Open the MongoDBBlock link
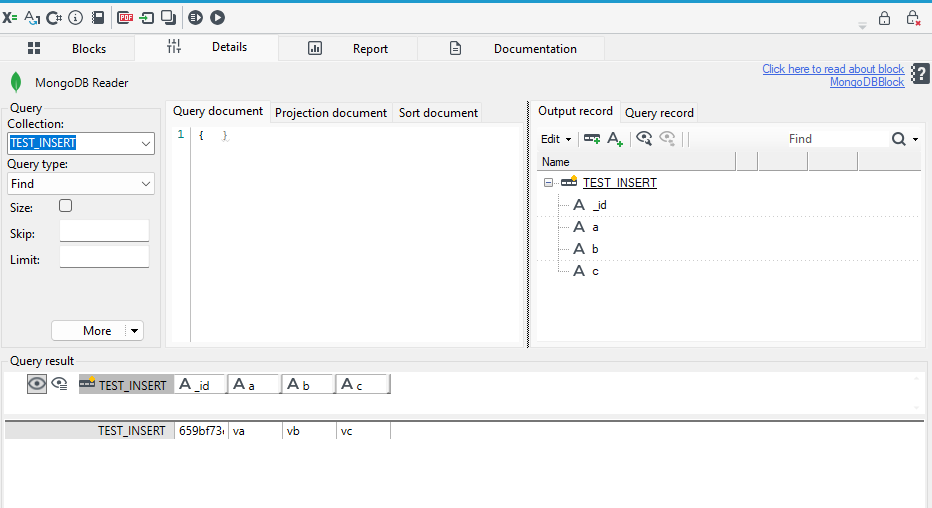932x508 pixels. point(867,82)
